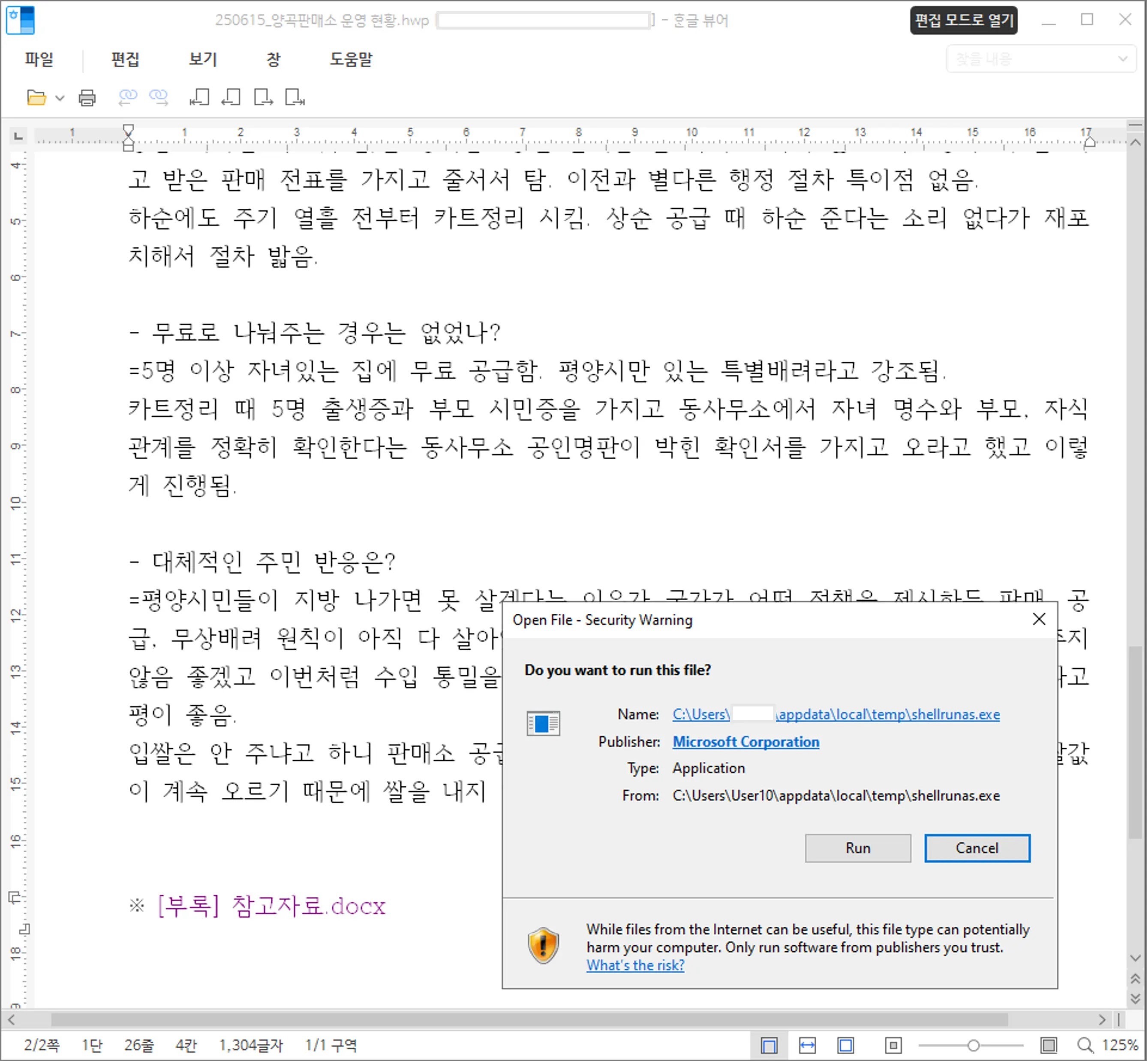The height and width of the screenshot is (1061, 1148).
Task: Adjust the zoom slider handle
Action: point(973,1046)
